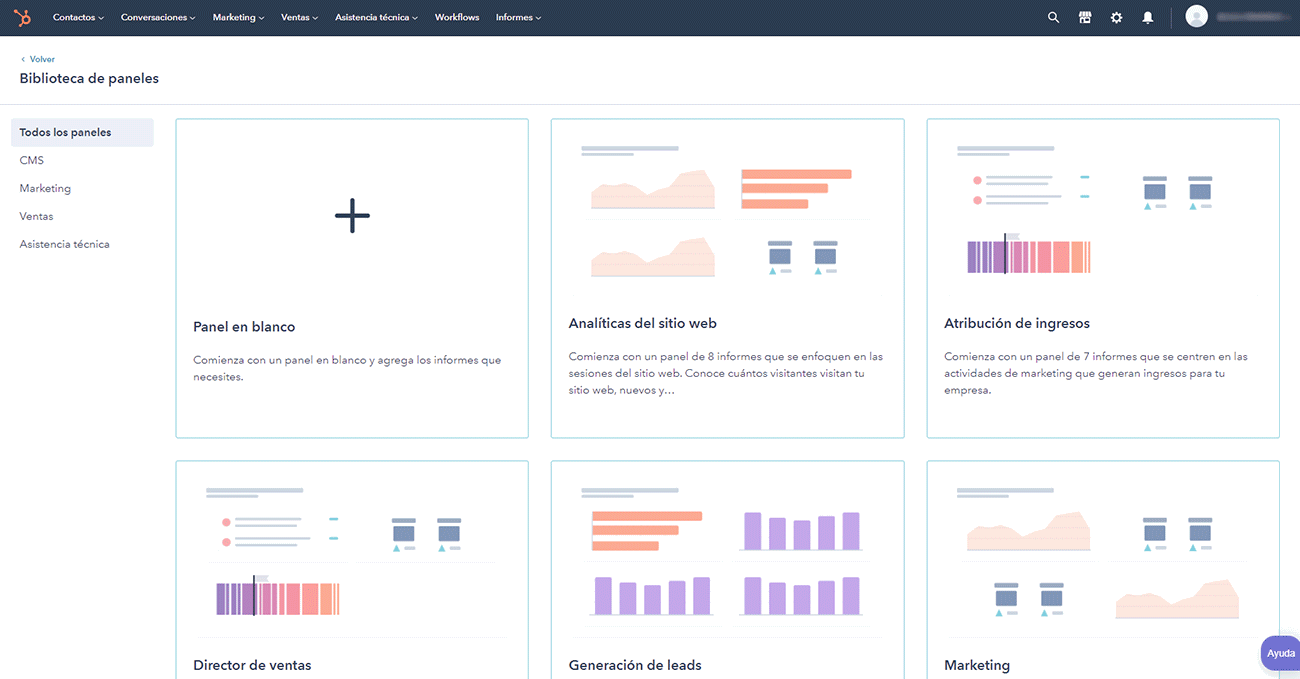Open the Workflows menu item
The height and width of the screenshot is (679, 1300).
click(456, 17)
